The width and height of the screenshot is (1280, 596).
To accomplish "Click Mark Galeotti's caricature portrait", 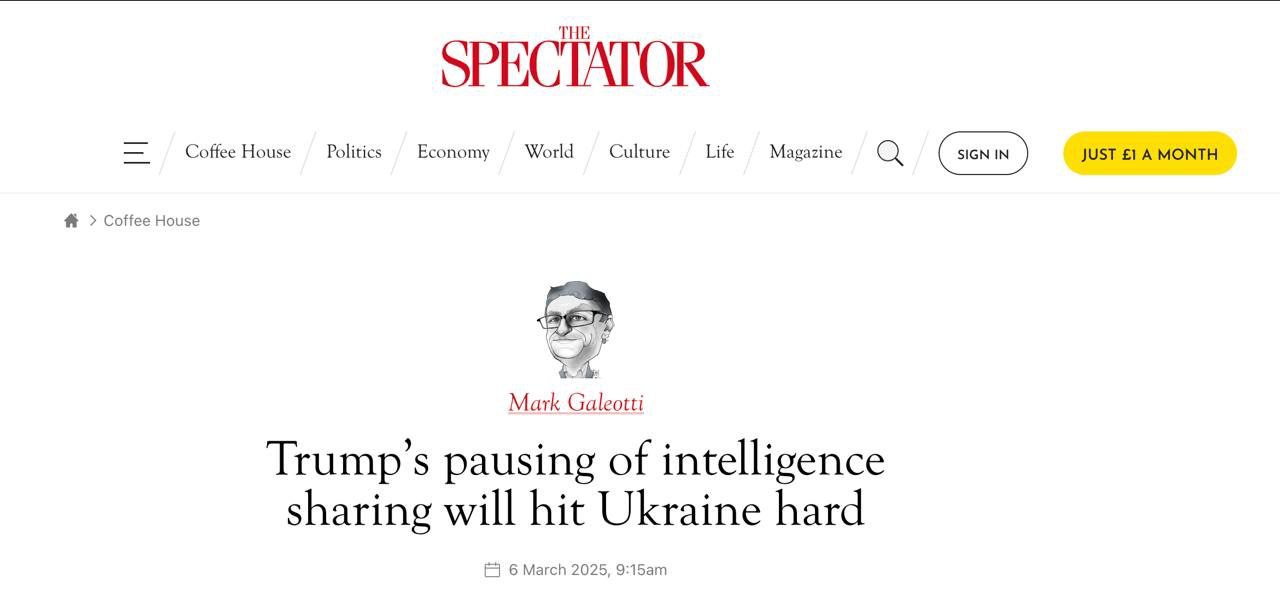I will point(575,329).
